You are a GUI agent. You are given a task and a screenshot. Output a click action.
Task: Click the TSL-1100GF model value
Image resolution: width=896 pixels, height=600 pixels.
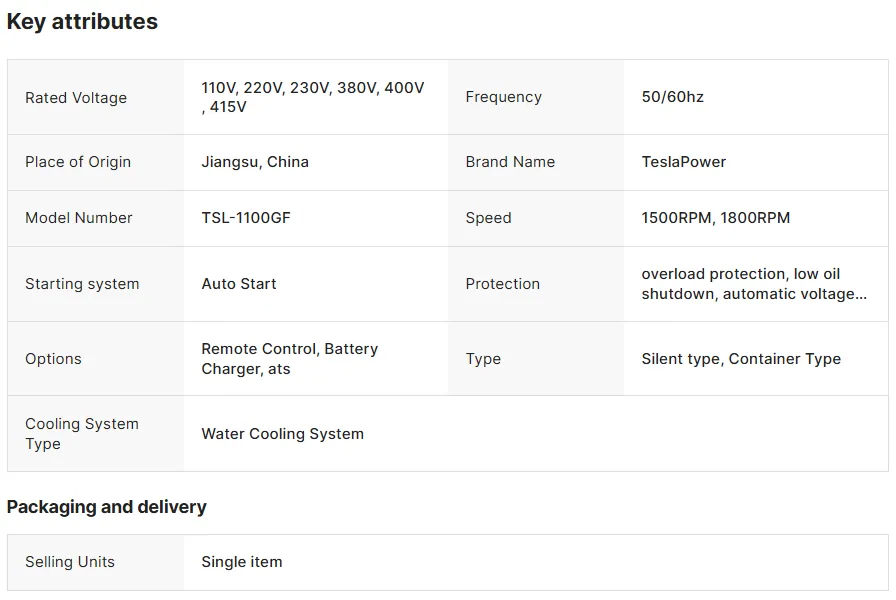[x=246, y=218]
